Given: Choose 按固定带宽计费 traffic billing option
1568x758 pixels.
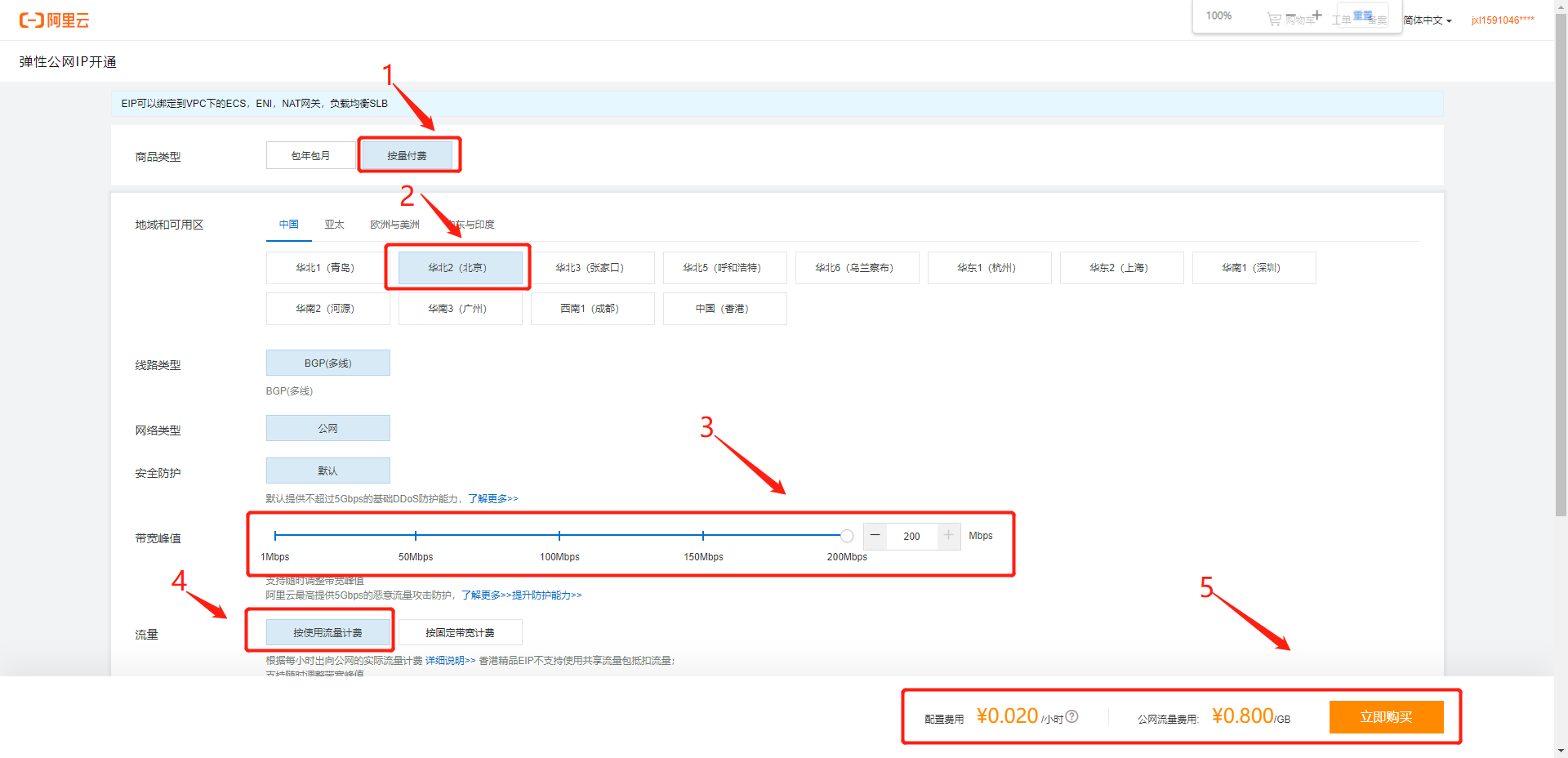Looking at the screenshot, I should (460, 633).
